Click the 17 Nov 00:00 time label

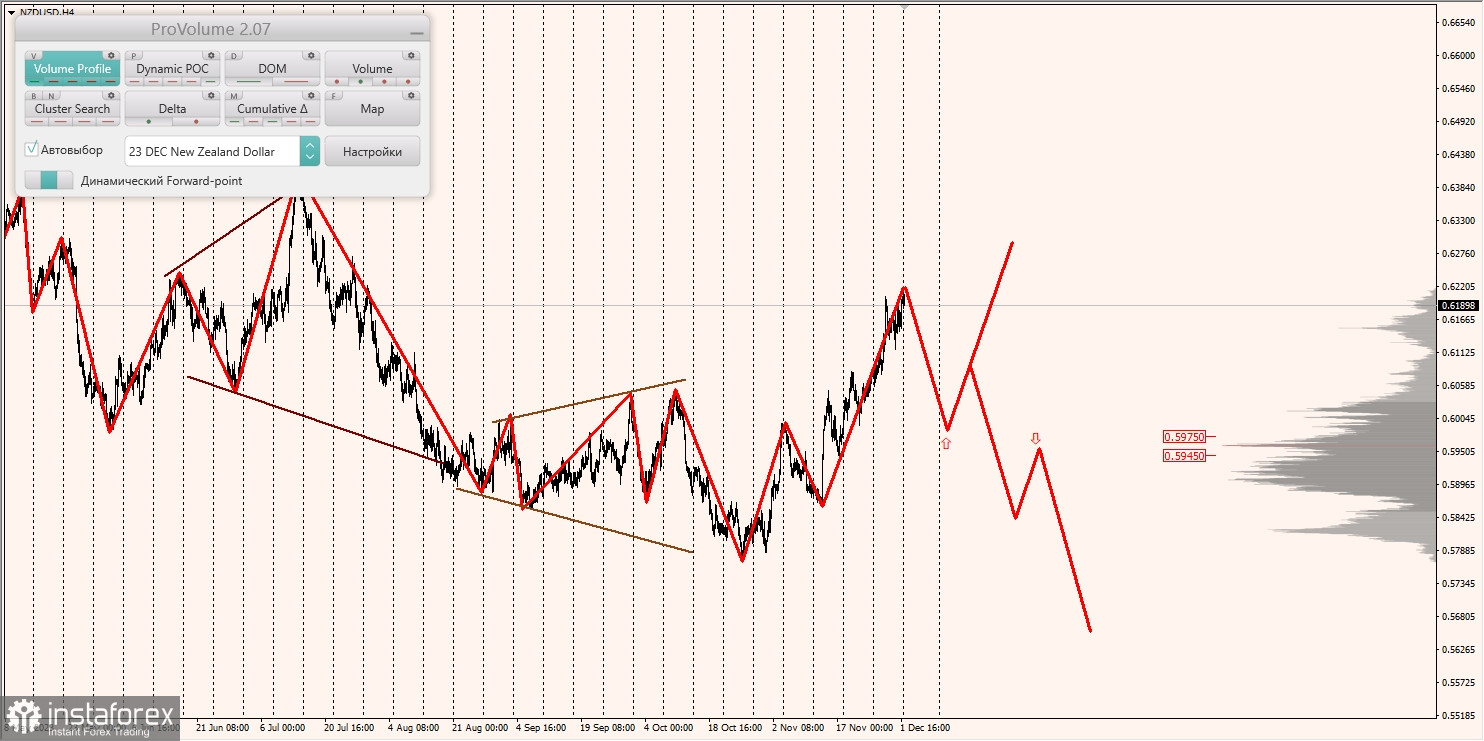pyautogui.click(x=865, y=728)
